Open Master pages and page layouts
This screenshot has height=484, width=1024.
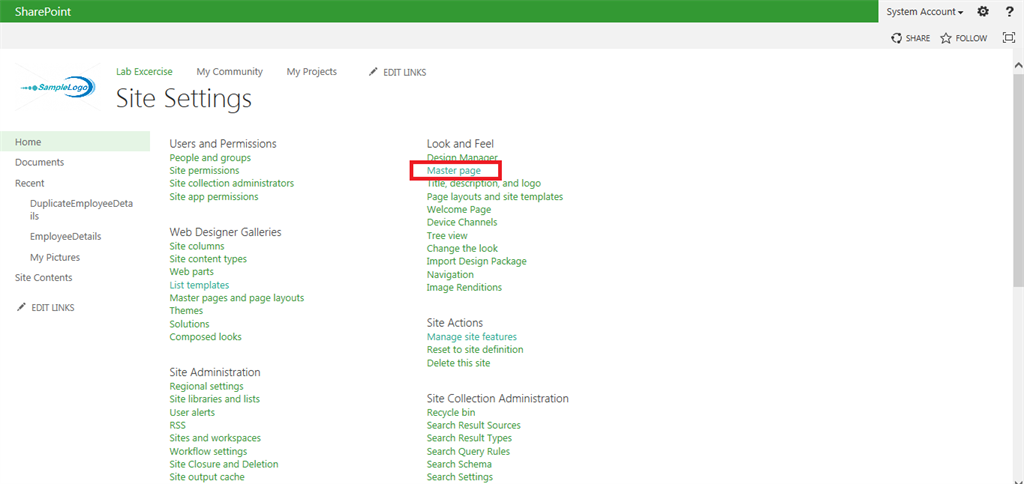237,298
